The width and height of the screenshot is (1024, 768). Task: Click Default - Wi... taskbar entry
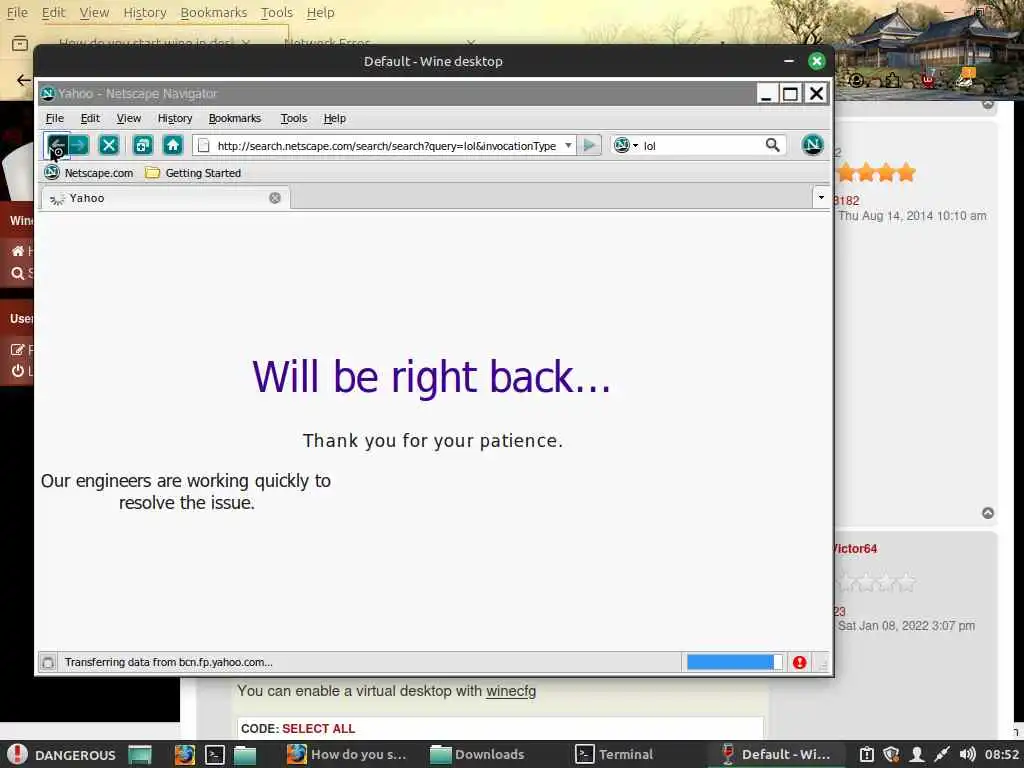click(775, 754)
